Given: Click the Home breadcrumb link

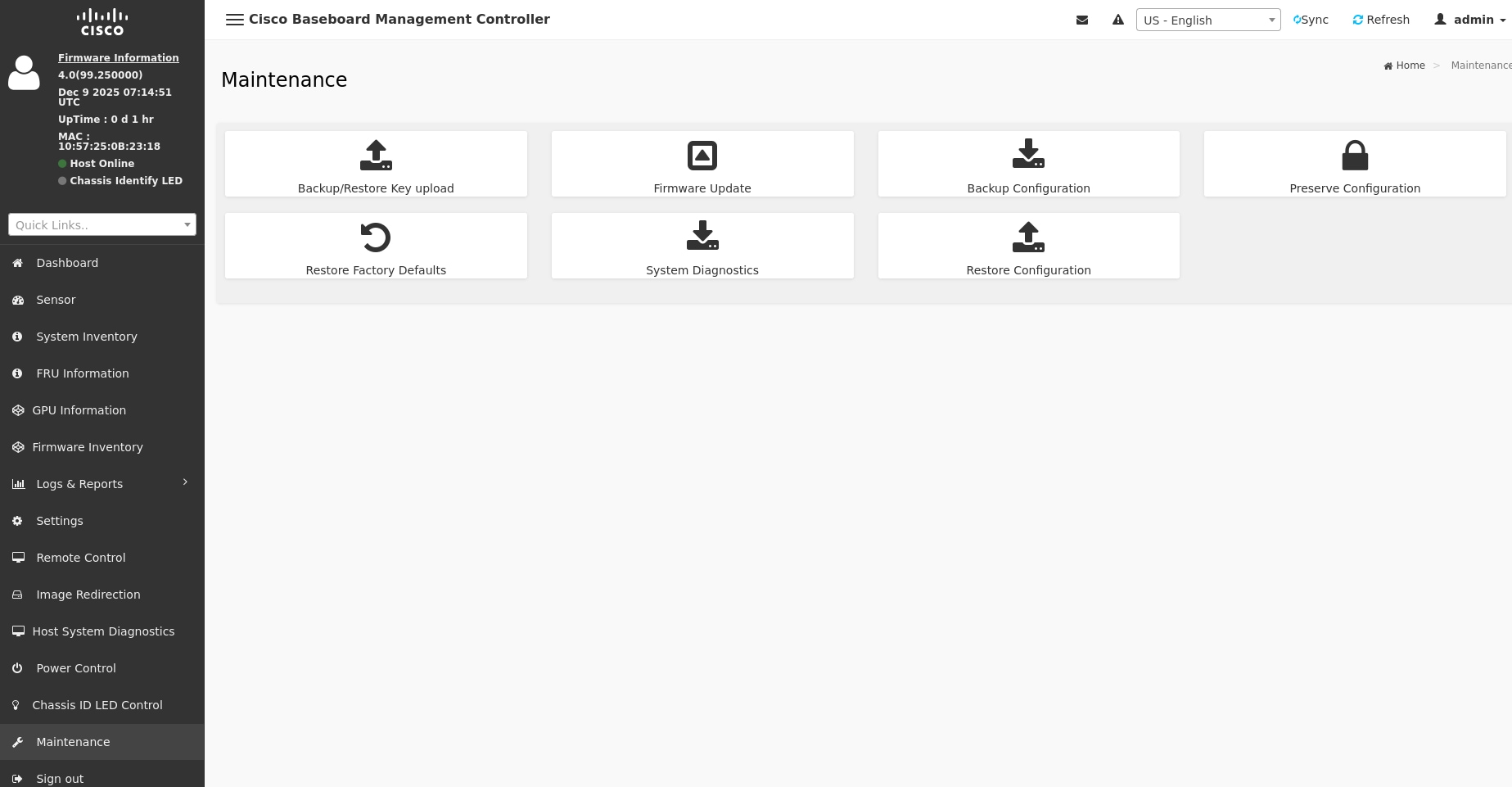Looking at the screenshot, I should point(1410,66).
